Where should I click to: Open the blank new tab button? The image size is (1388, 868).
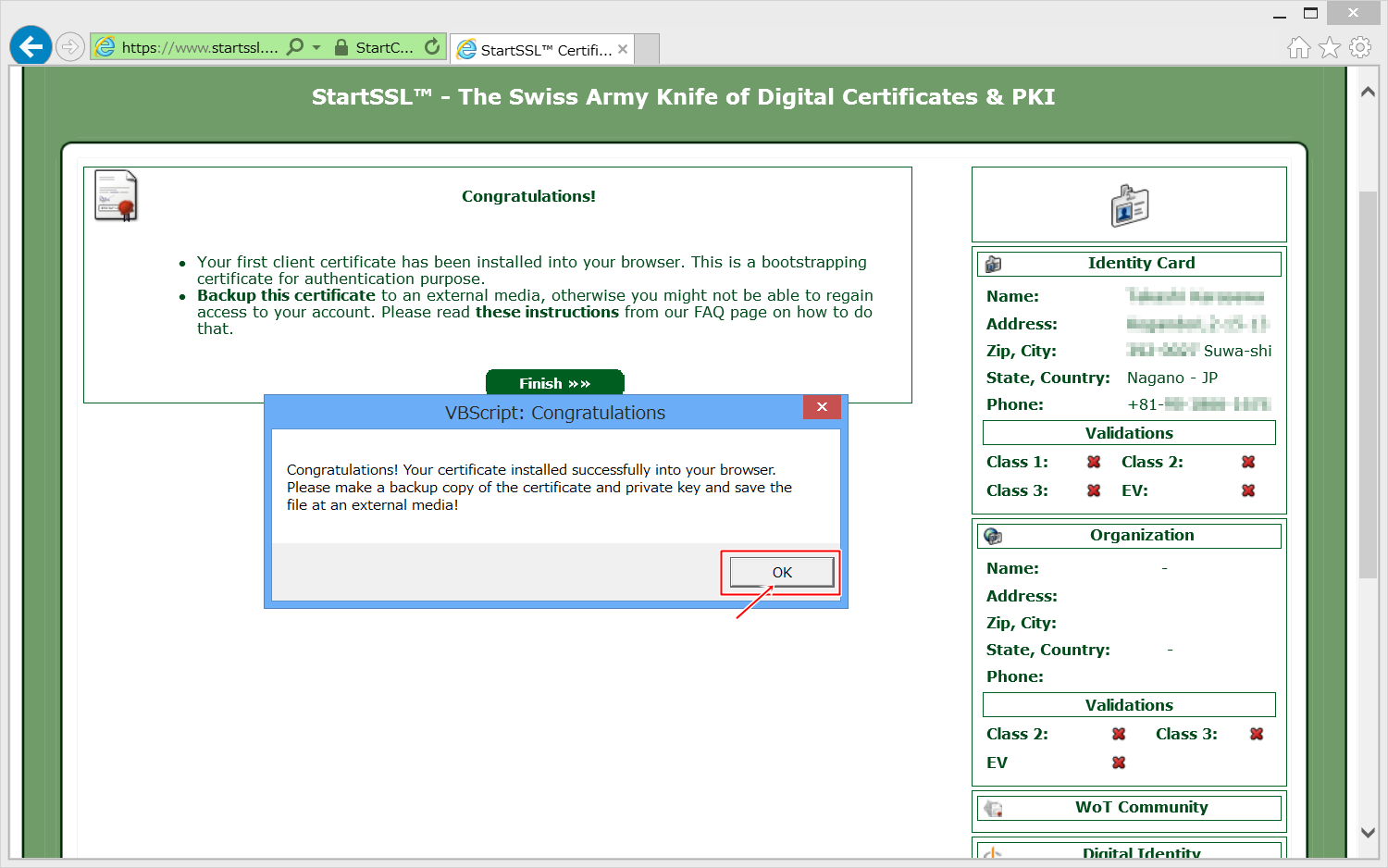[648, 49]
